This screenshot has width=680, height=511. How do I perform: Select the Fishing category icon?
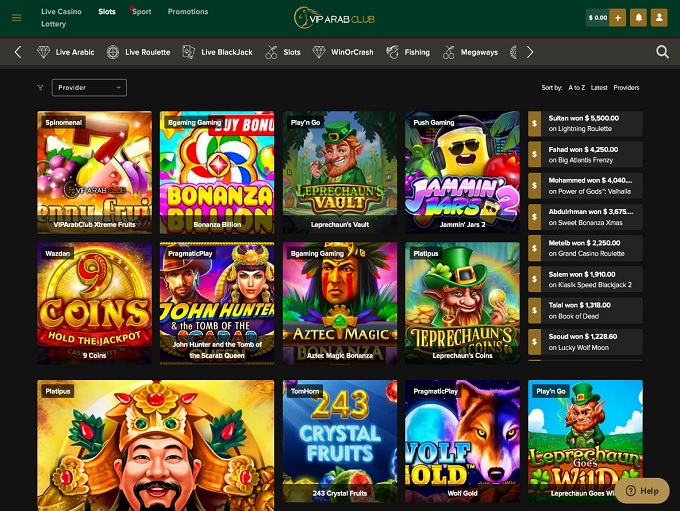(x=393, y=52)
